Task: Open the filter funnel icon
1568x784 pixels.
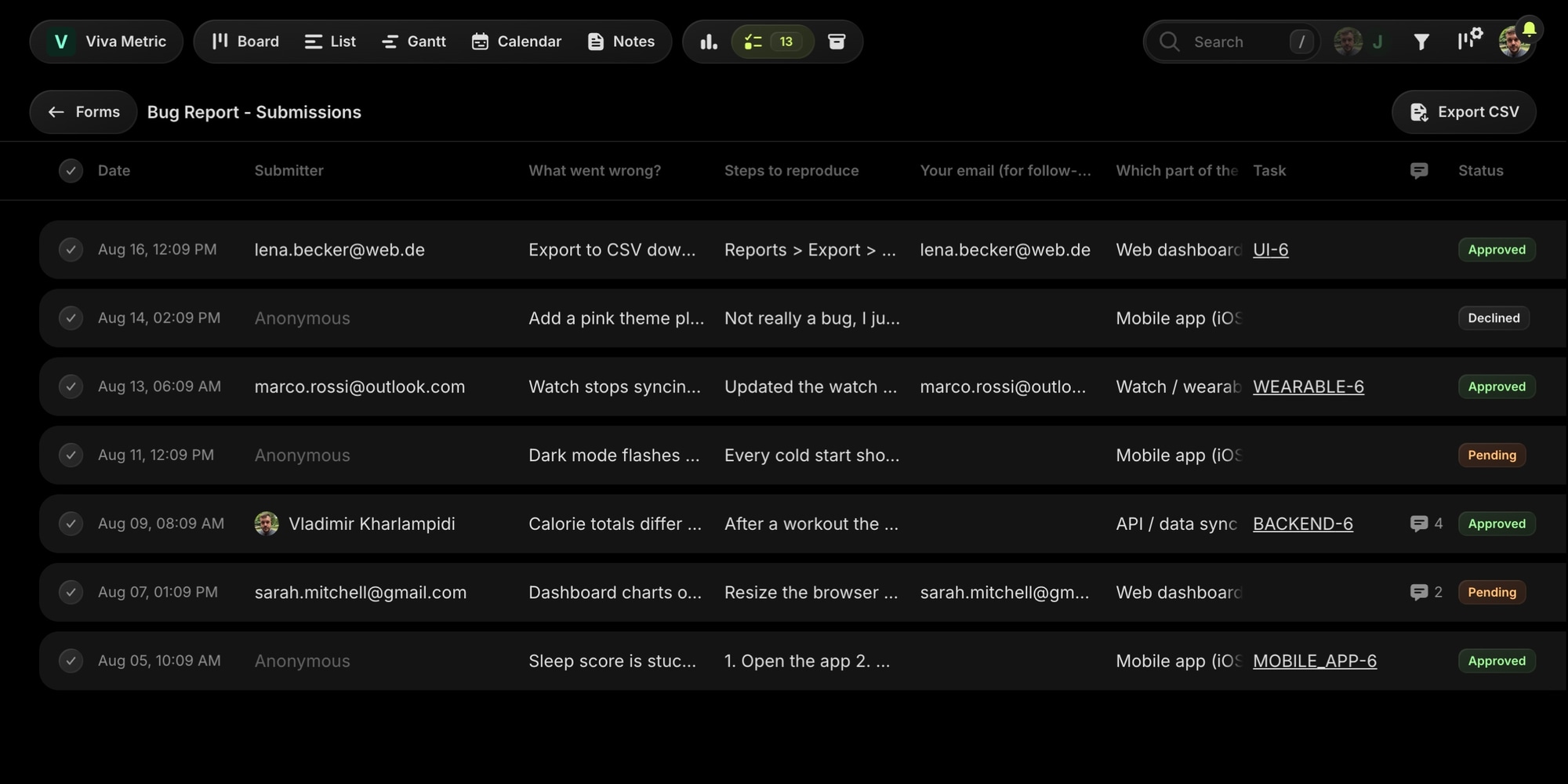Action: [x=1421, y=42]
